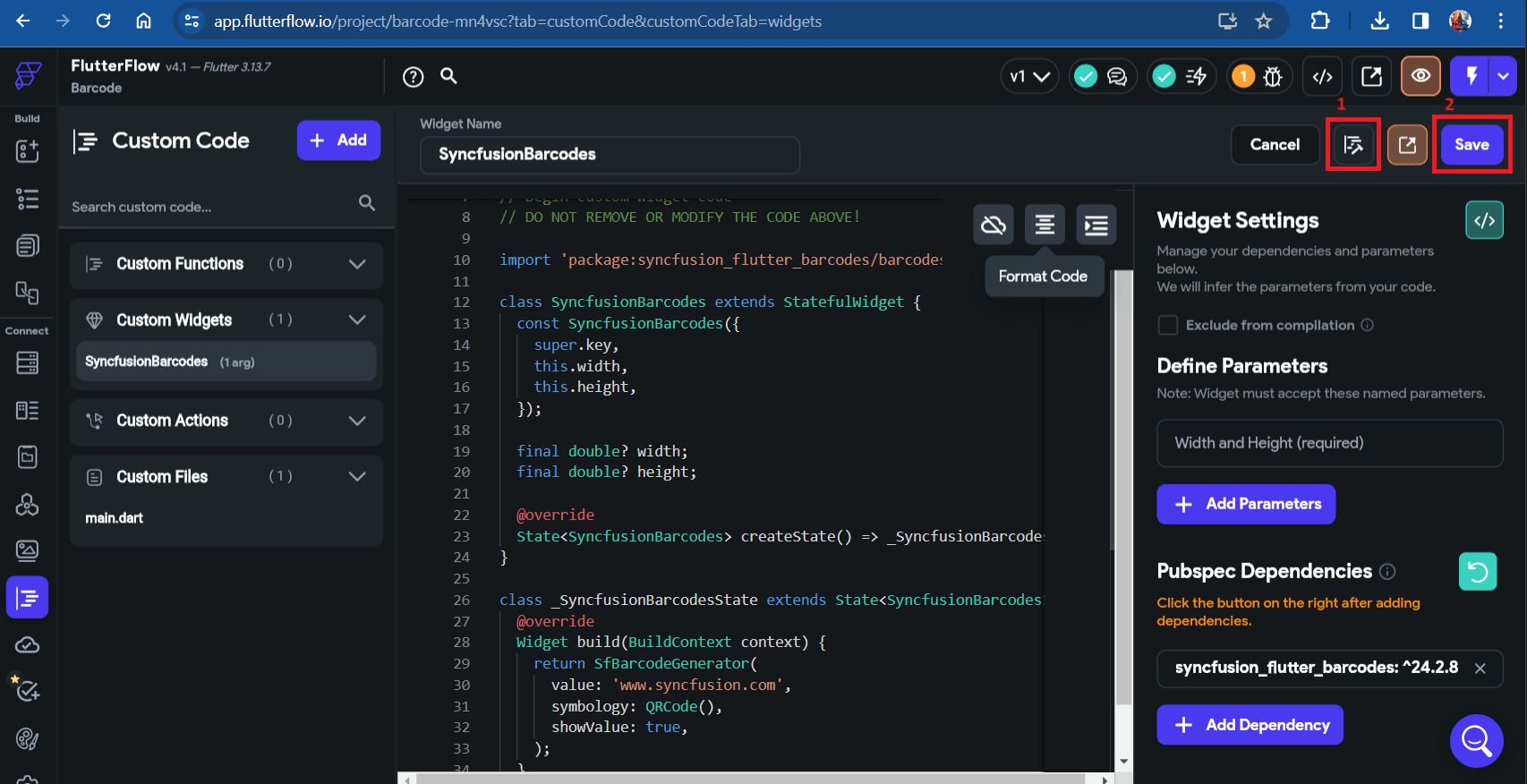Remove the syncfusion_flutter_barcodes dependency
This screenshot has height=784, width=1527.
[1480, 669]
